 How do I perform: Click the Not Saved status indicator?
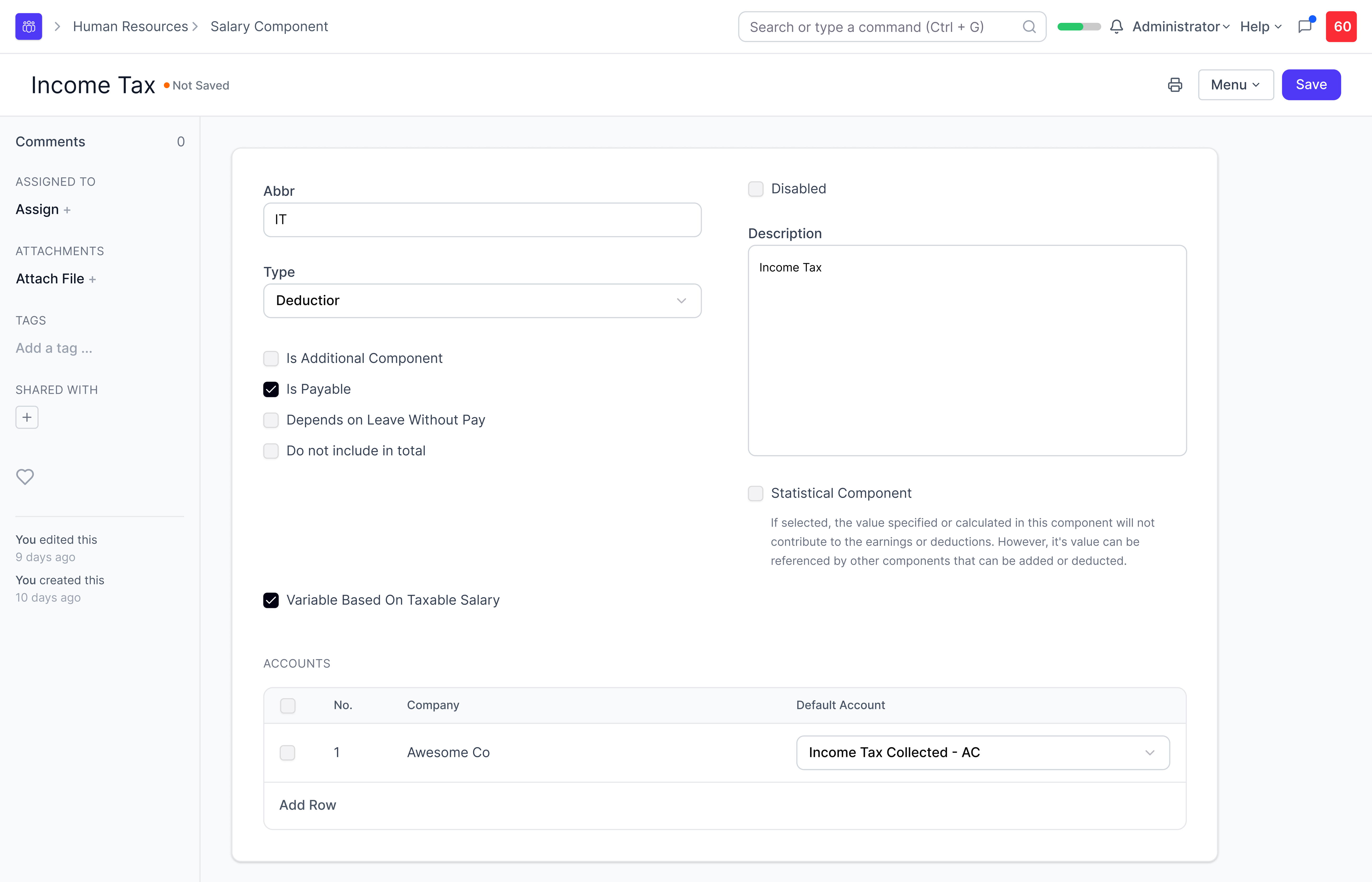point(197,85)
